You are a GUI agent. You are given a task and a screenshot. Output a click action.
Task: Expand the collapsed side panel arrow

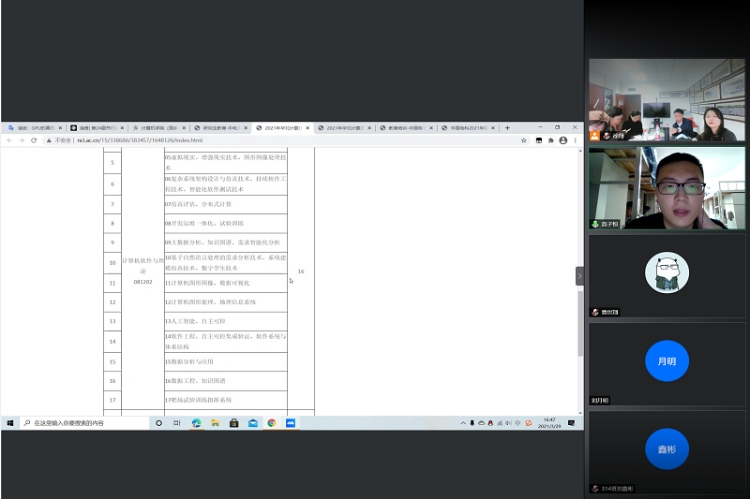tap(579, 275)
